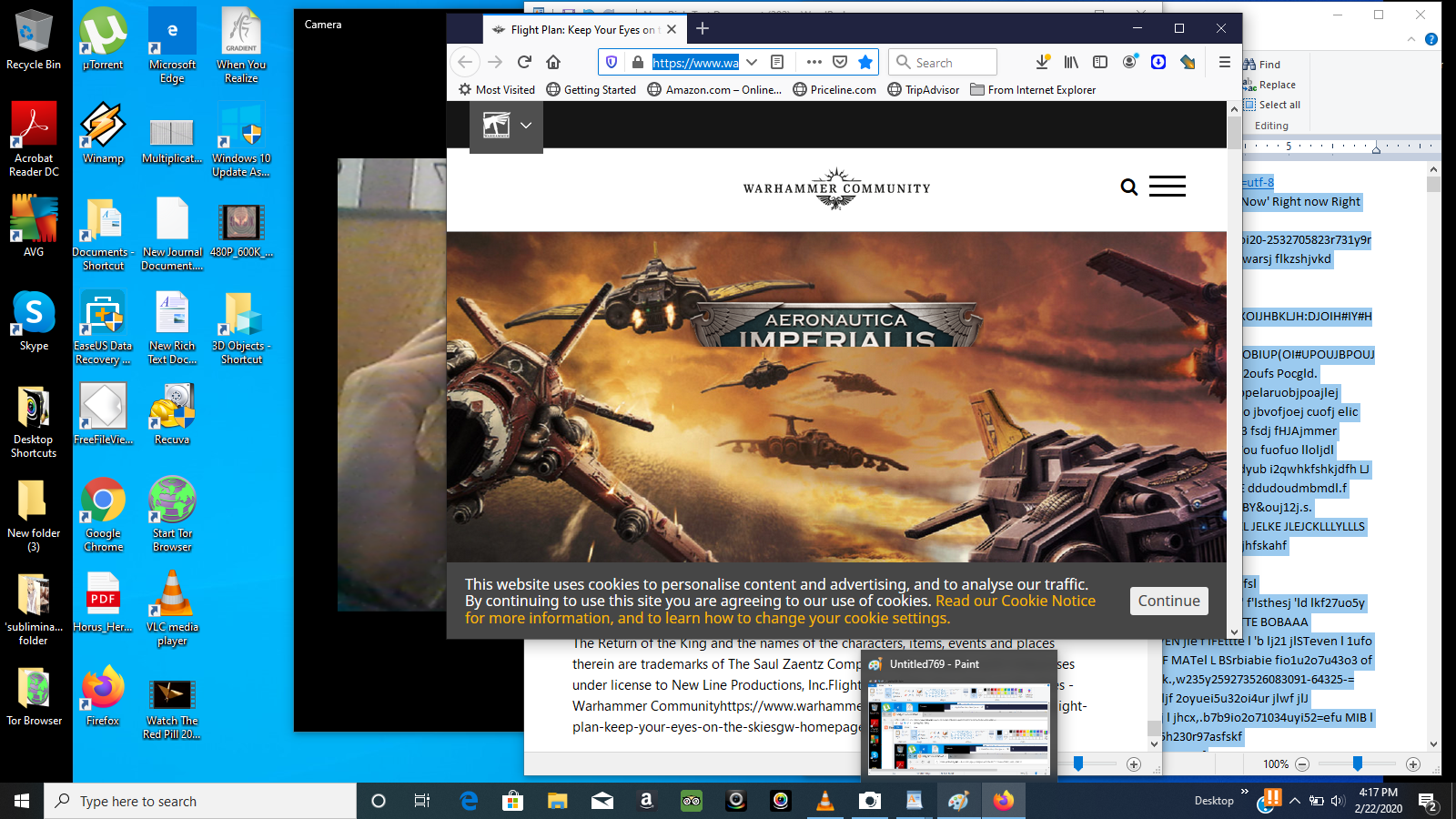Click Select all in WordPad
Screen dimensions: 1456x819
tap(1272, 105)
